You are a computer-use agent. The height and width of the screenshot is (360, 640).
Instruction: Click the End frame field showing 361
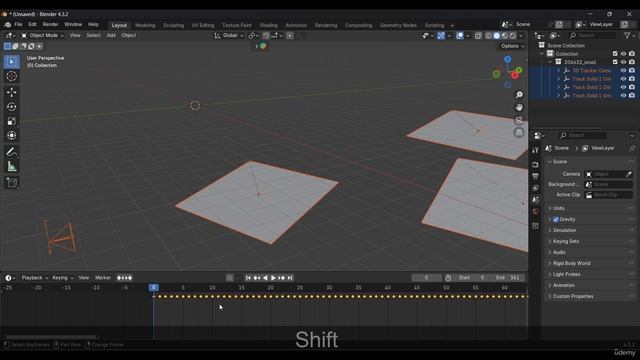(508, 278)
